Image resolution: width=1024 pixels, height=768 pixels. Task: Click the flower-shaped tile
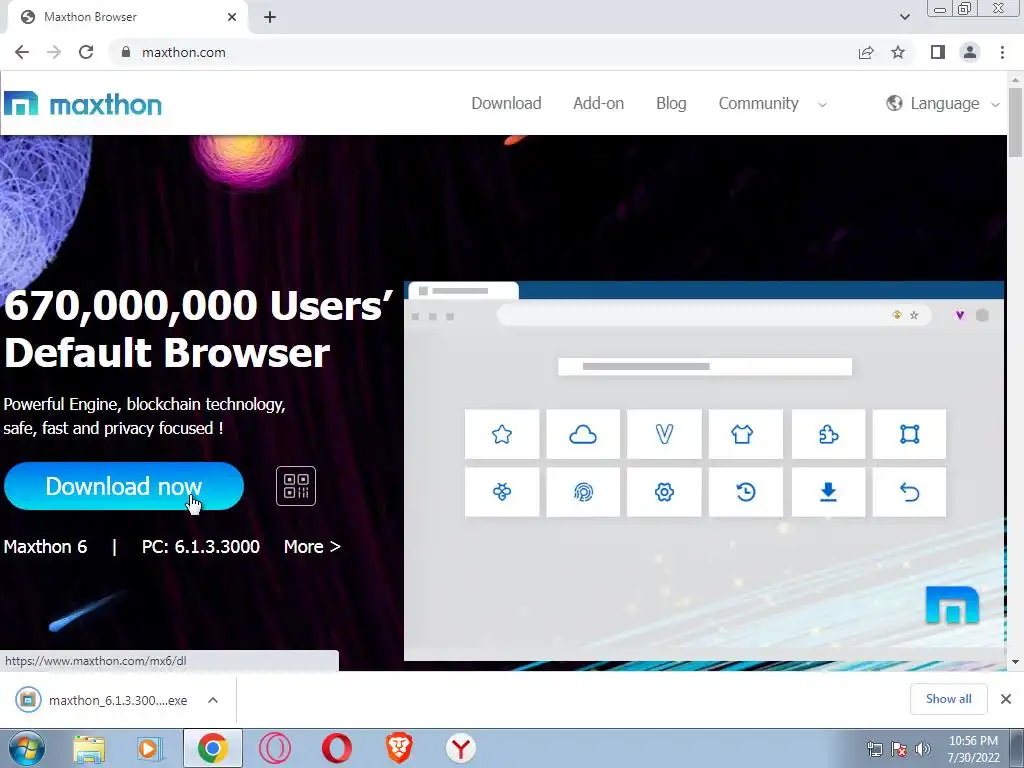[x=502, y=492]
